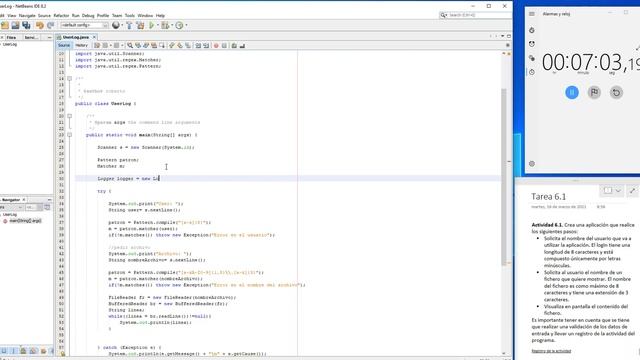This screenshot has height=360, width=640.
Task: Click the Find Selection magnifier icon
Action: (130, 46)
